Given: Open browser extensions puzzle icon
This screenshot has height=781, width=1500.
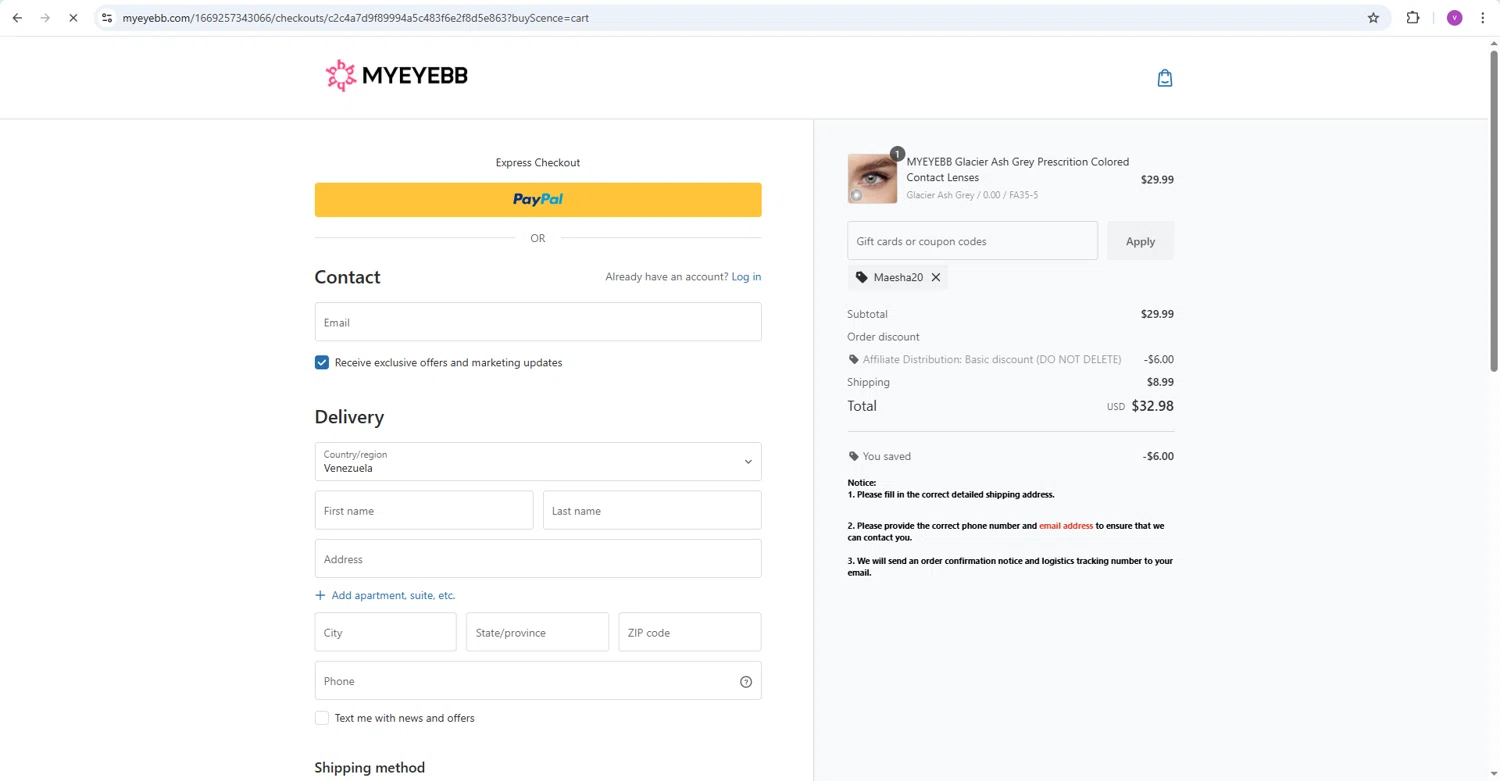Looking at the screenshot, I should click(1413, 18).
